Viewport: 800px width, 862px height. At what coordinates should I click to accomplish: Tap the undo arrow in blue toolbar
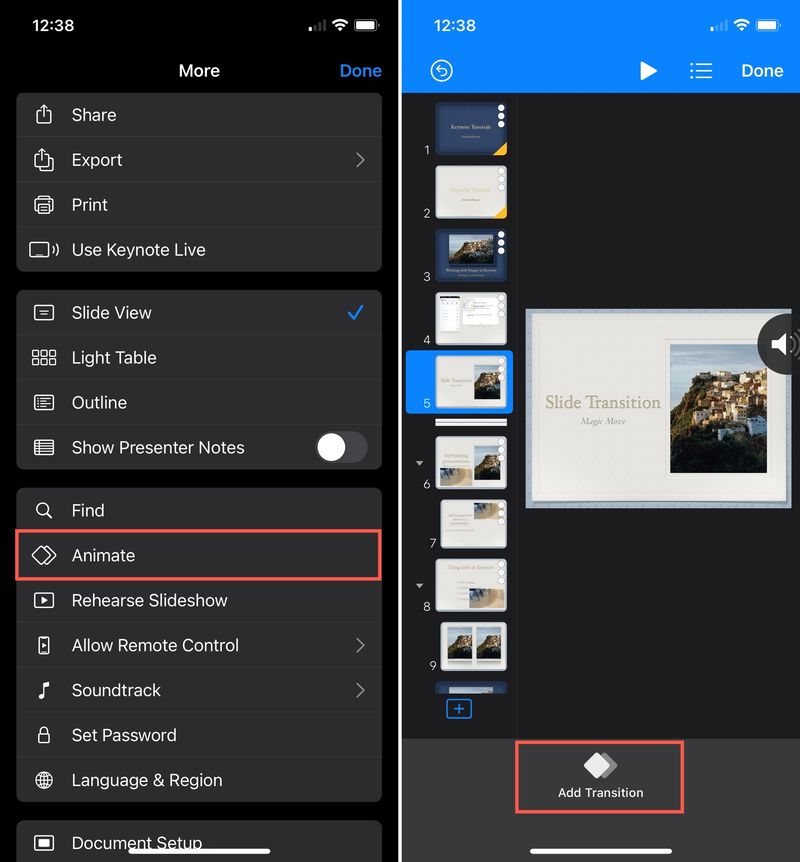pyautogui.click(x=442, y=70)
